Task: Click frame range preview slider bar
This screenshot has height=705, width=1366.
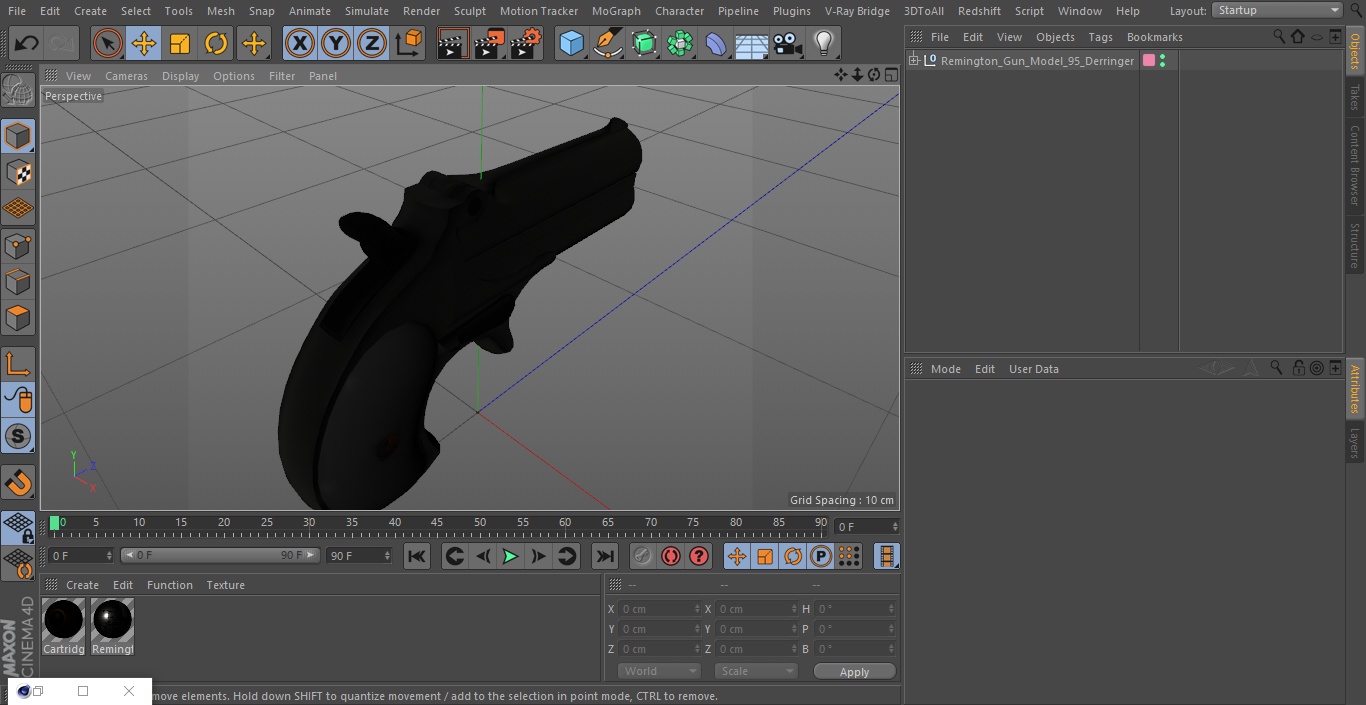Action: pos(220,555)
